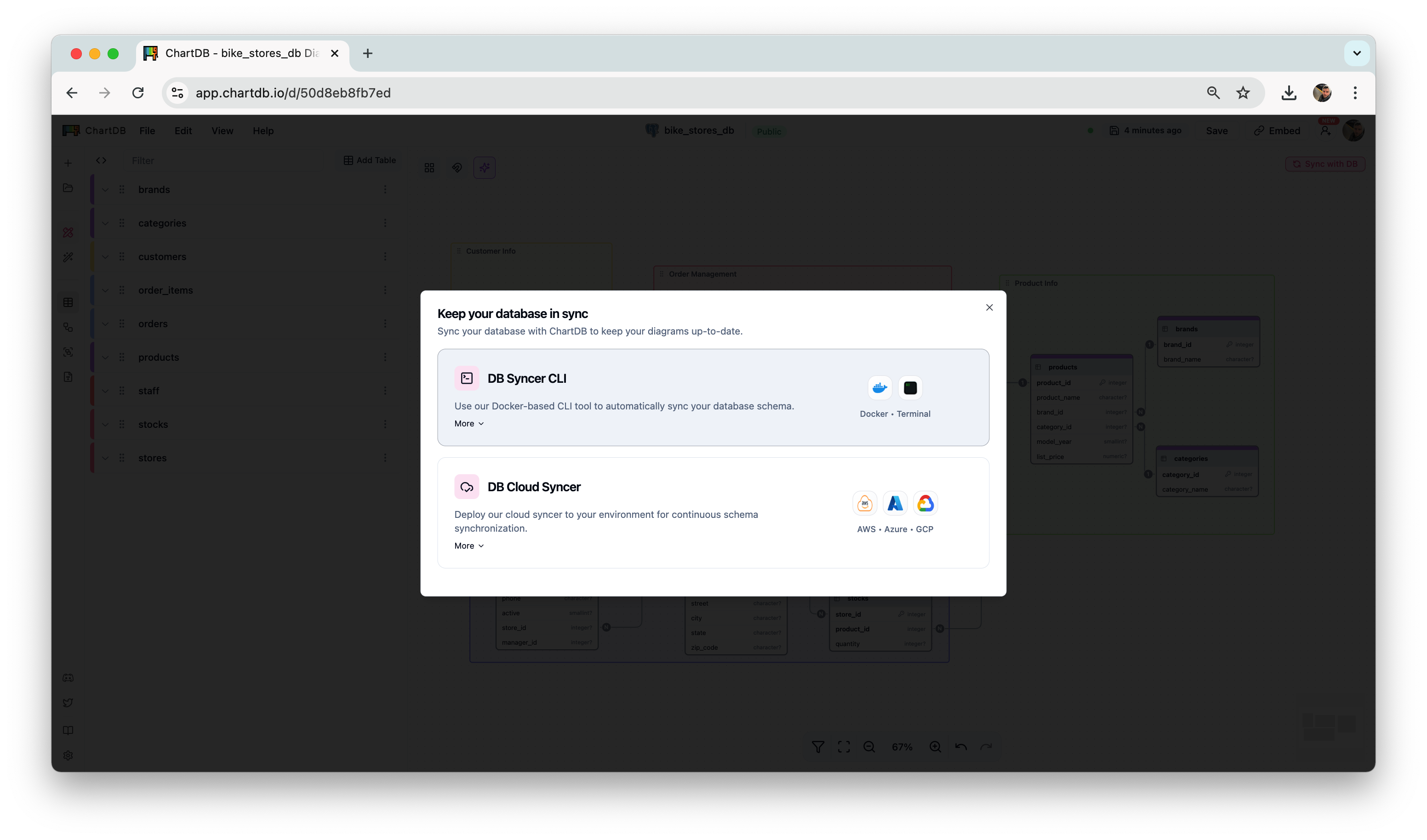1427x840 pixels.
Task: Click the AWS cloud icon
Action: click(865, 503)
